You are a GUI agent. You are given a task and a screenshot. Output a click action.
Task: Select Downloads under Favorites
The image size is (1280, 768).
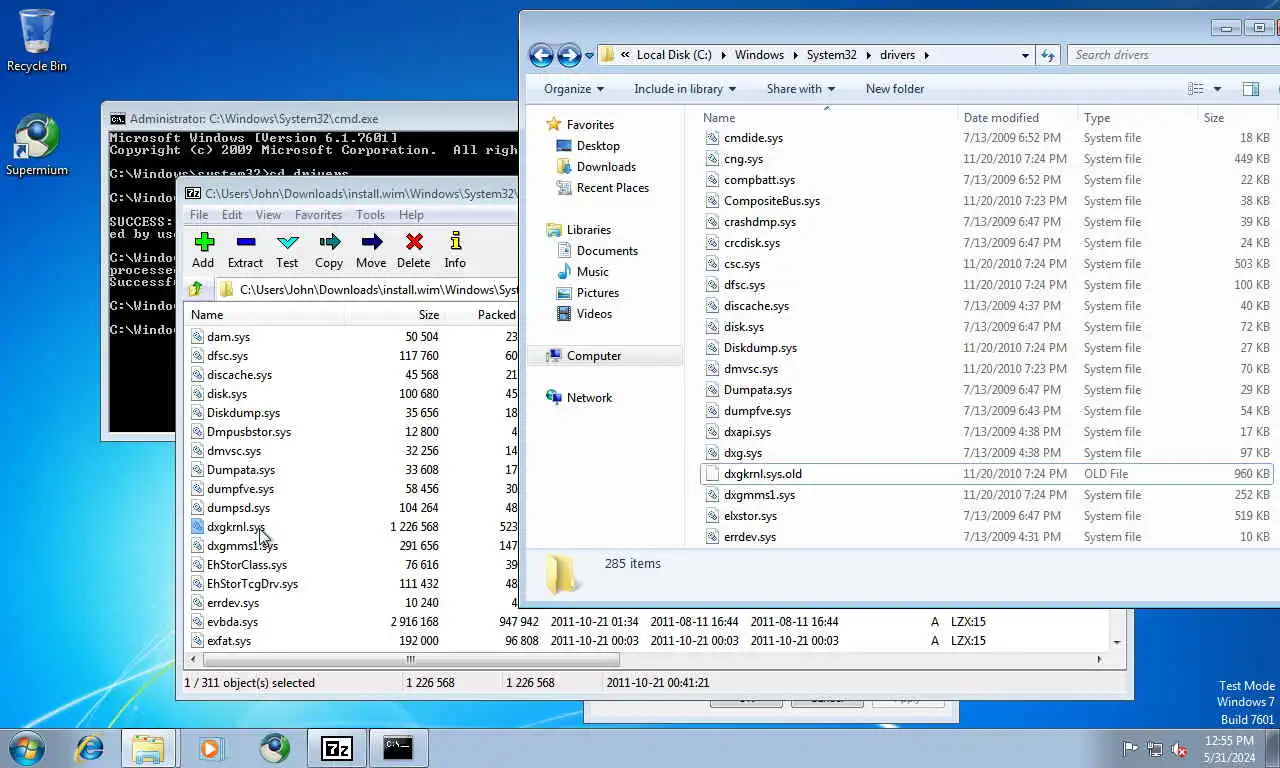pos(606,167)
